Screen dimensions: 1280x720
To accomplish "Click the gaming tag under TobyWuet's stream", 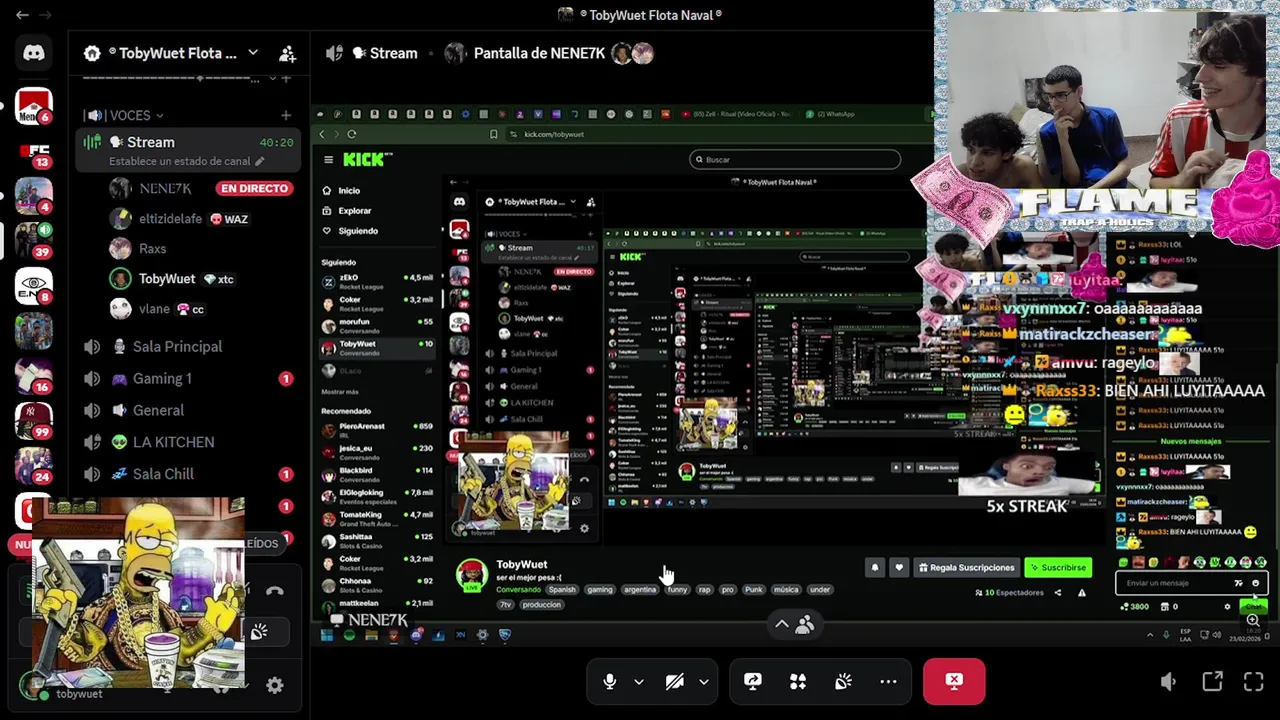I will click(x=600, y=589).
